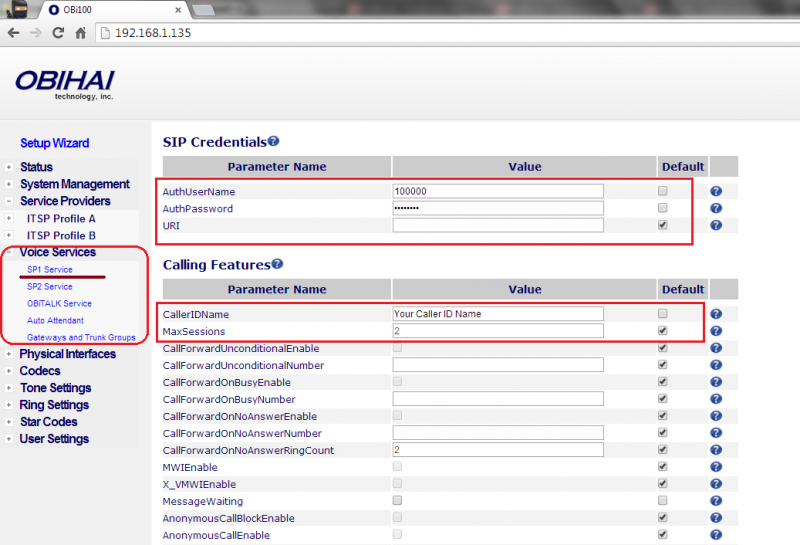Open the OBiTALK Service page
800x545 pixels.
click(59, 303)
